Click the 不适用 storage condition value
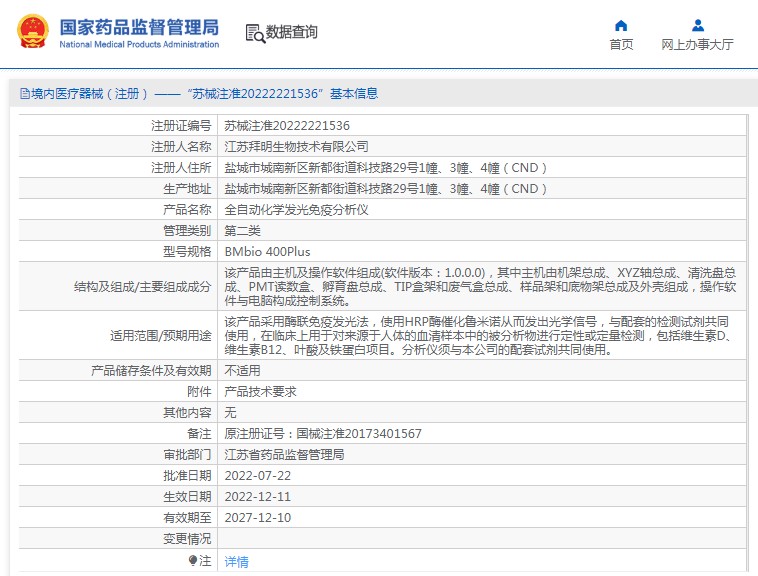Viewport: 758px width, 576px height. pyautogui.click(x=242, y=371)
